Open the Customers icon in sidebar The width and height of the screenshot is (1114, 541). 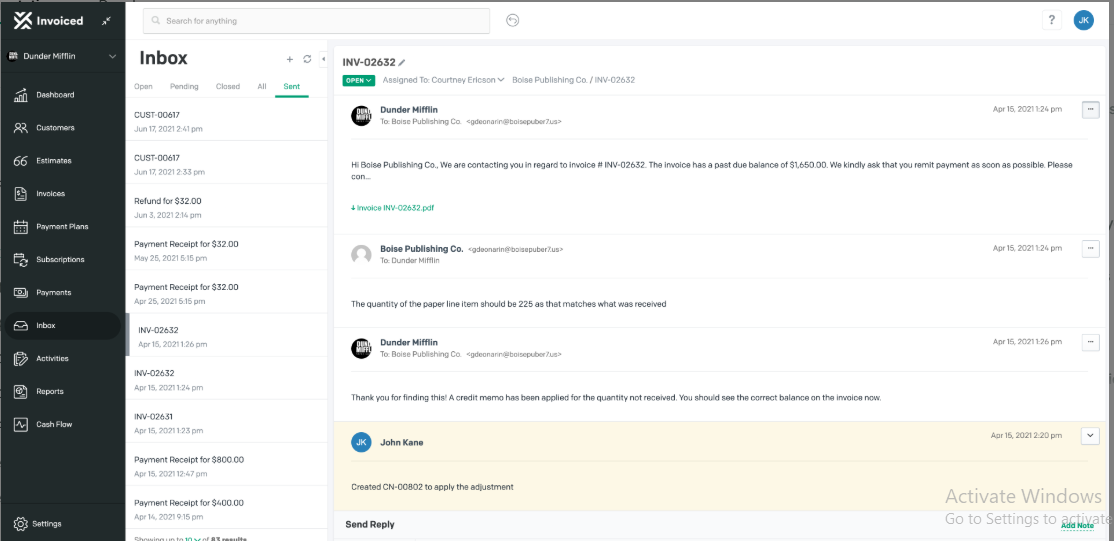(21, 128)
